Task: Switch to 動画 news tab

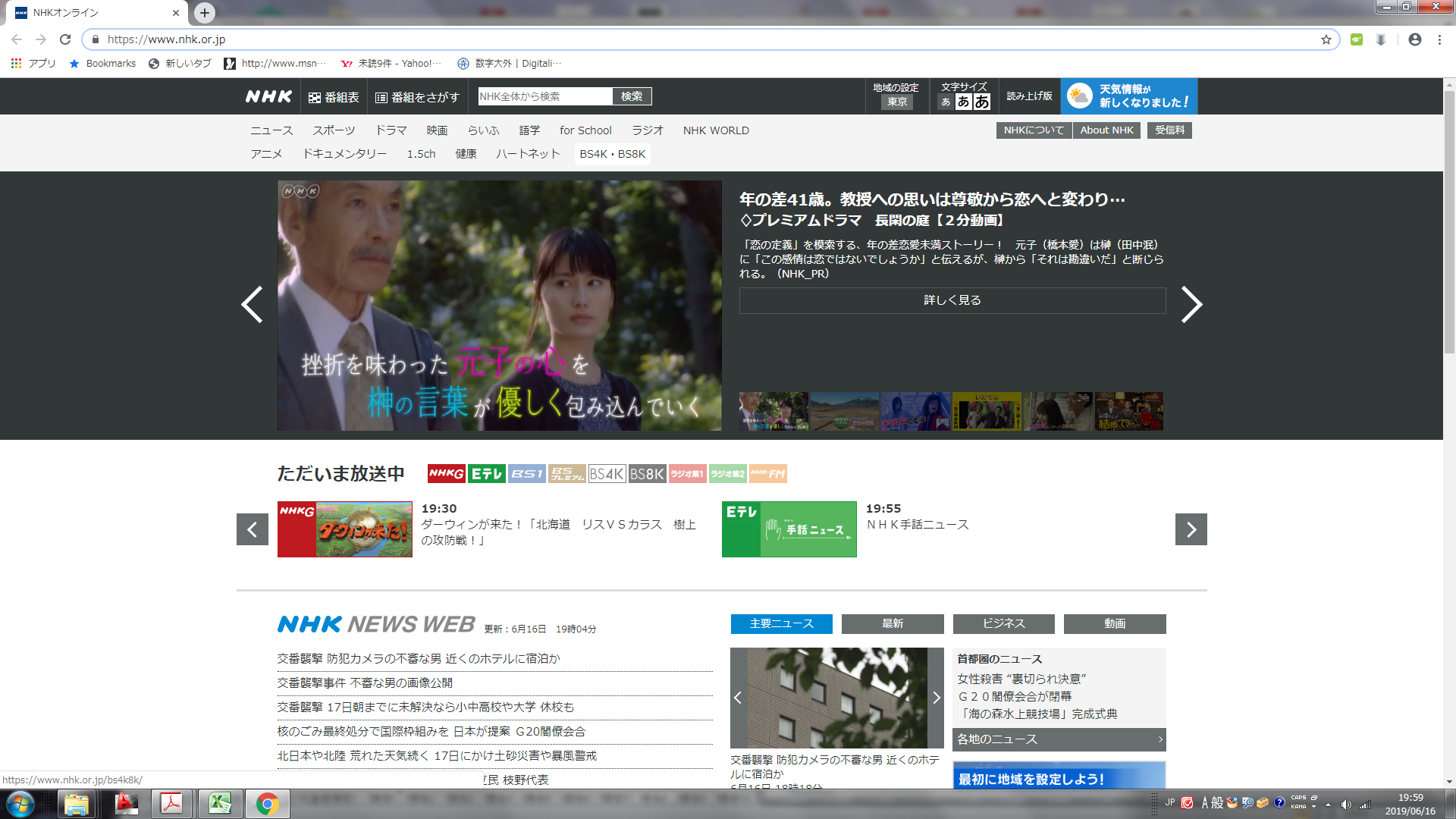Action: tap(1115, 623)
